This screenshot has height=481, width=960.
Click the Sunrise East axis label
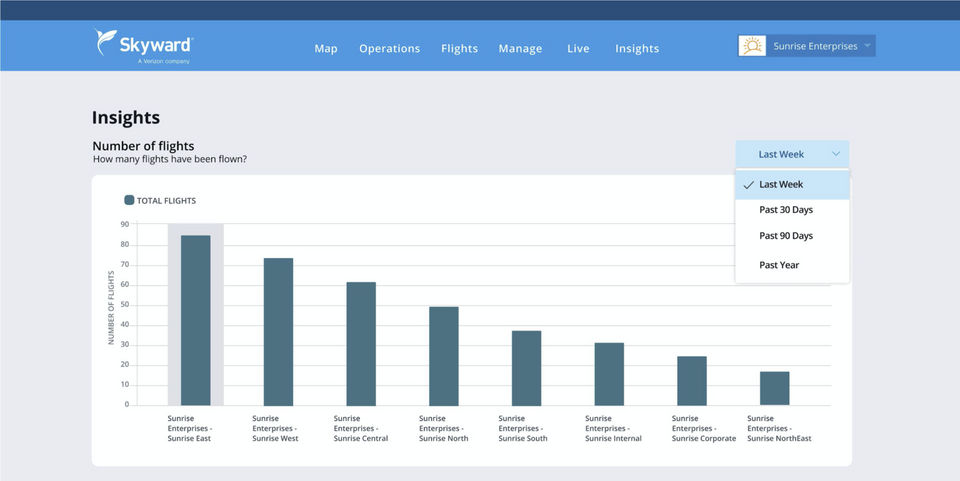(190, 428)
